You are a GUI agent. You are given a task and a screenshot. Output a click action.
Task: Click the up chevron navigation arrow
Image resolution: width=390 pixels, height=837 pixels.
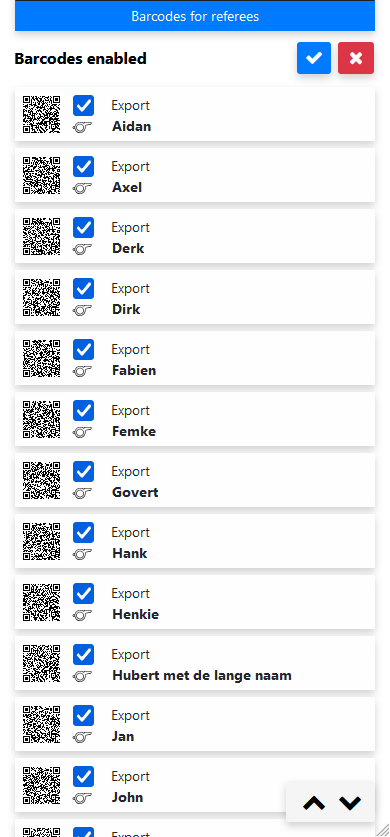[314, 803]
